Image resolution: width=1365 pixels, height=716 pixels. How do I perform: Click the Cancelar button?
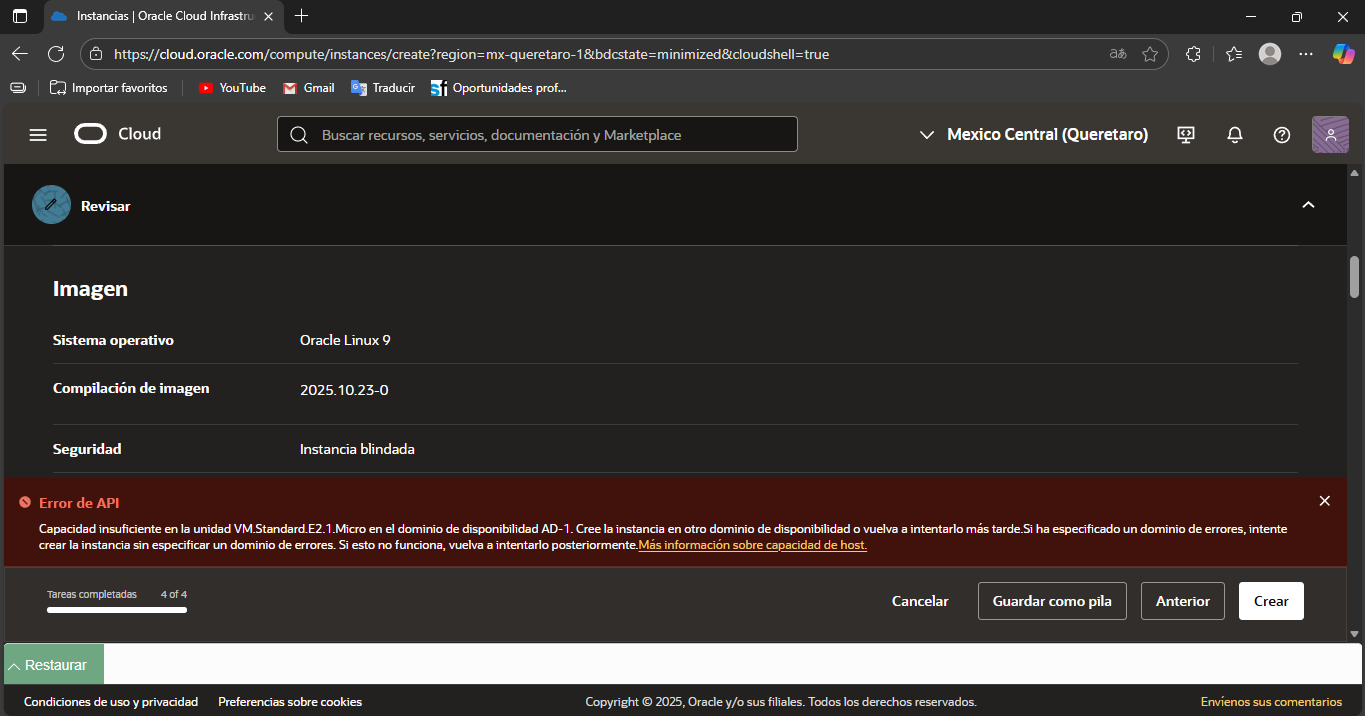[x=920, y=601]
